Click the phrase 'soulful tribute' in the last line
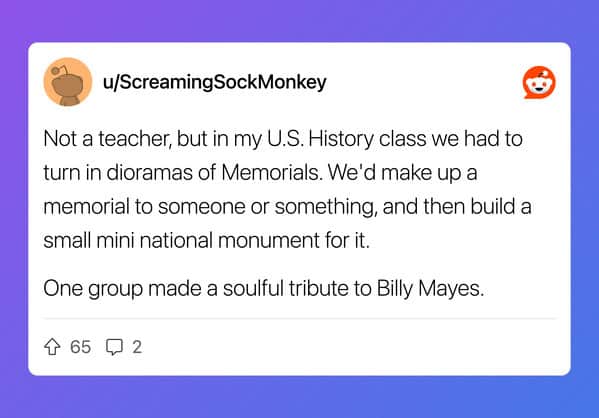 tap(286, 288)
